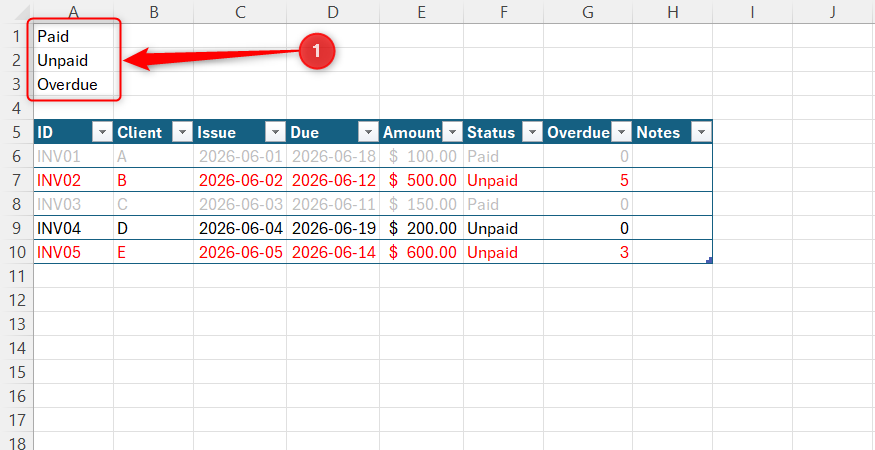Select due date 2026-06-18
875x450 pixels.
333,156
